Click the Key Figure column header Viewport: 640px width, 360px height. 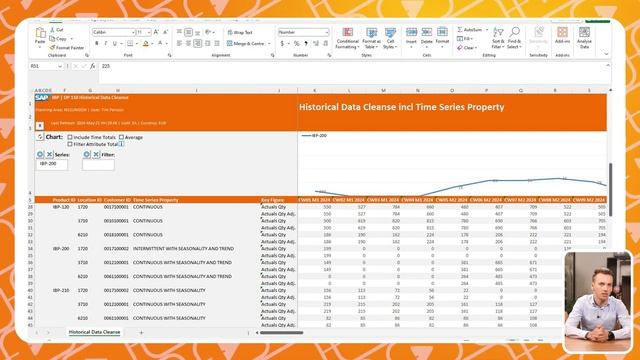coord(272,200)
